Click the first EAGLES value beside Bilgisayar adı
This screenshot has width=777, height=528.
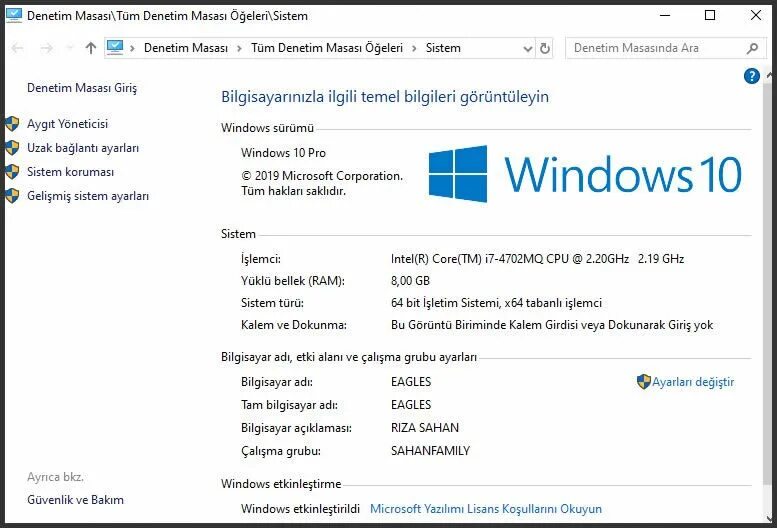(x=411, y=382)
